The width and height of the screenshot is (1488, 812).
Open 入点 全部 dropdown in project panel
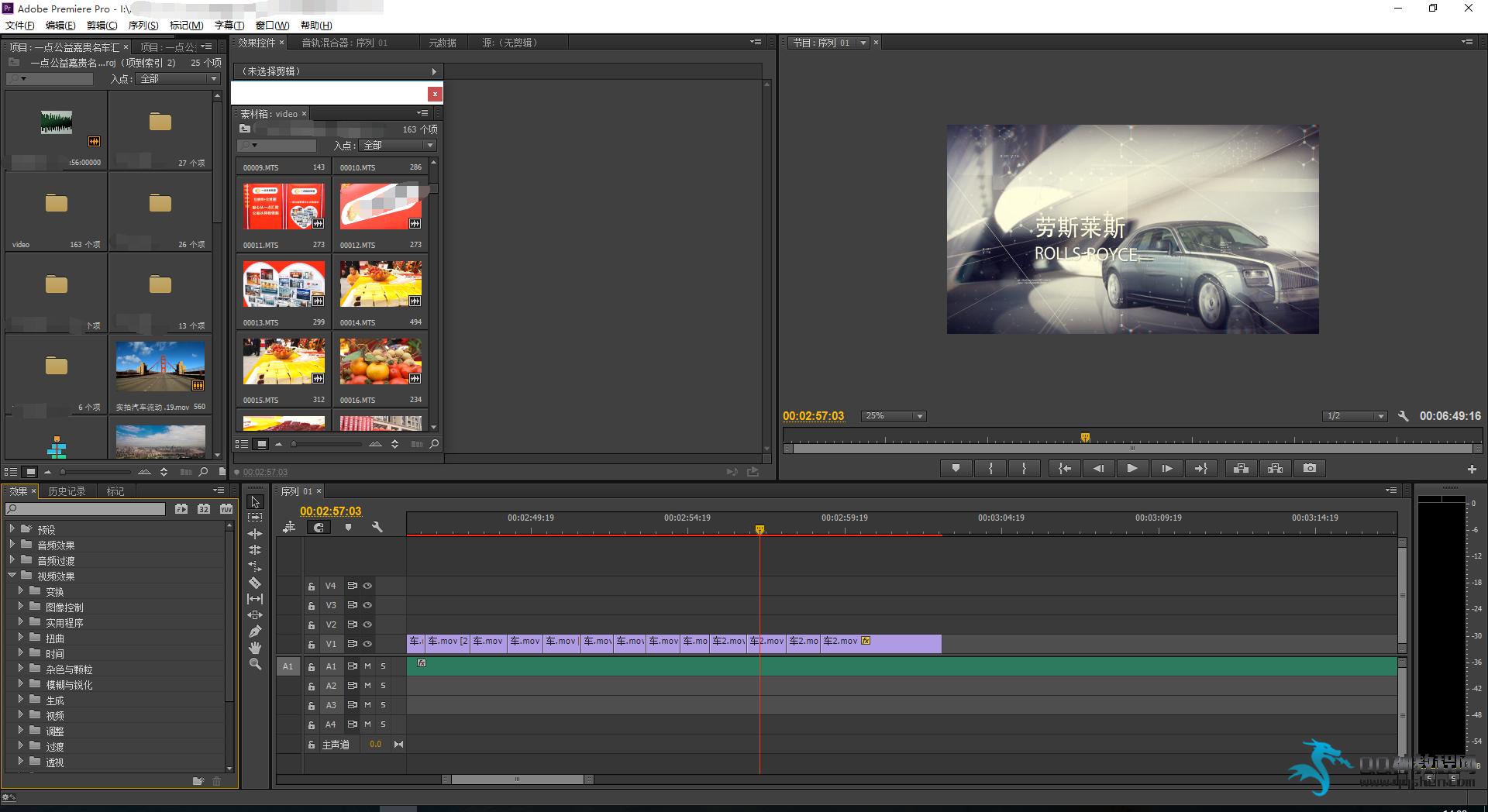[x=178, y=79]
